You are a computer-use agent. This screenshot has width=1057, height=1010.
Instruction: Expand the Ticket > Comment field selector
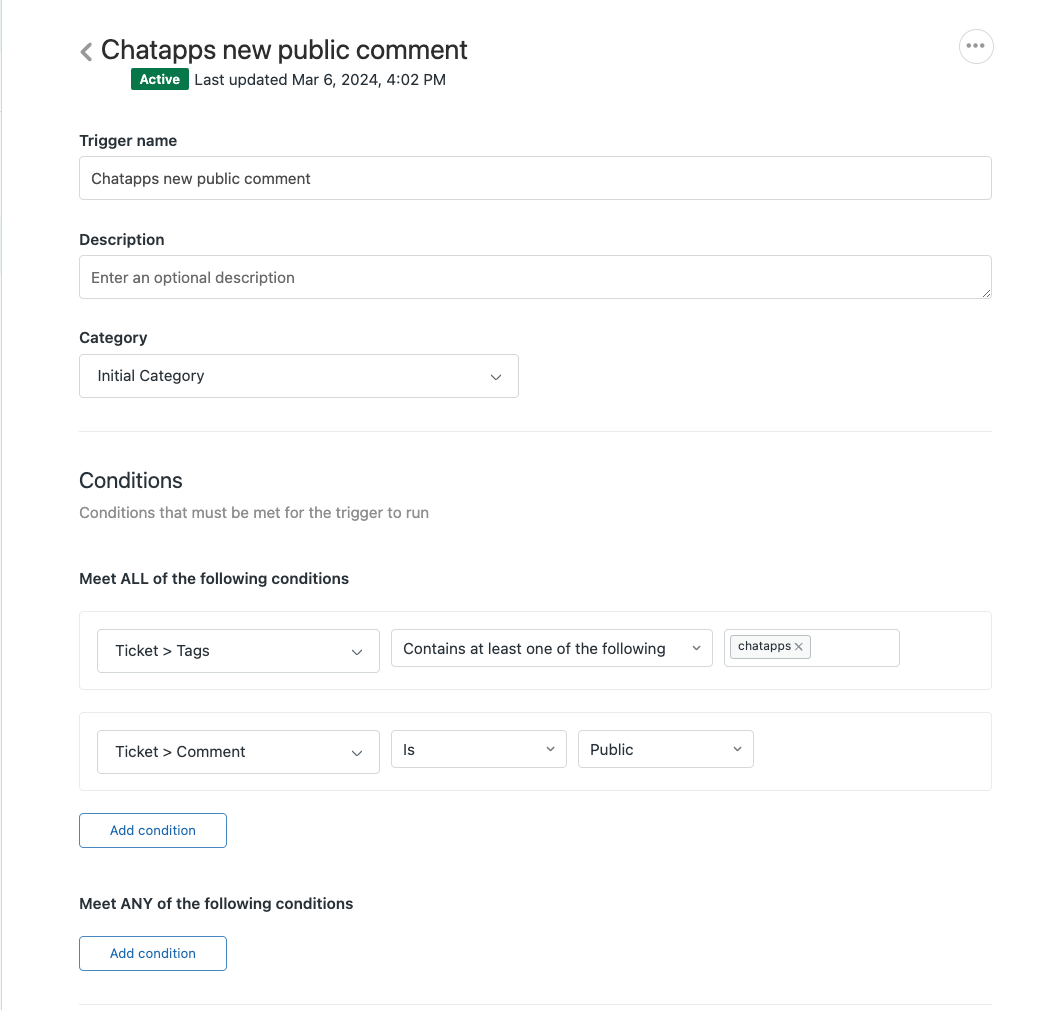[238, 752]
